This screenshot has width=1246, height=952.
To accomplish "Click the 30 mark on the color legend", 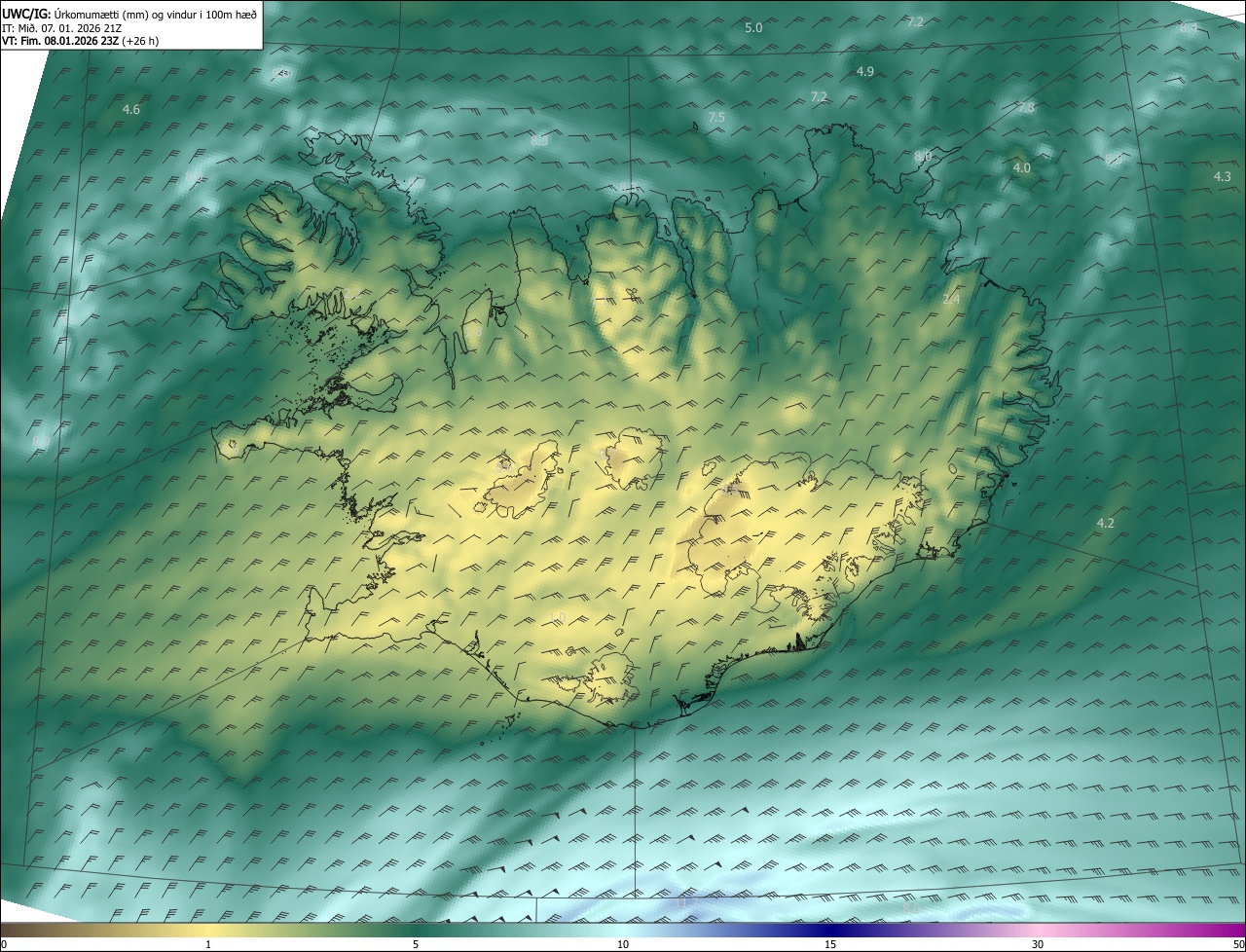I will coord(1038,944).
